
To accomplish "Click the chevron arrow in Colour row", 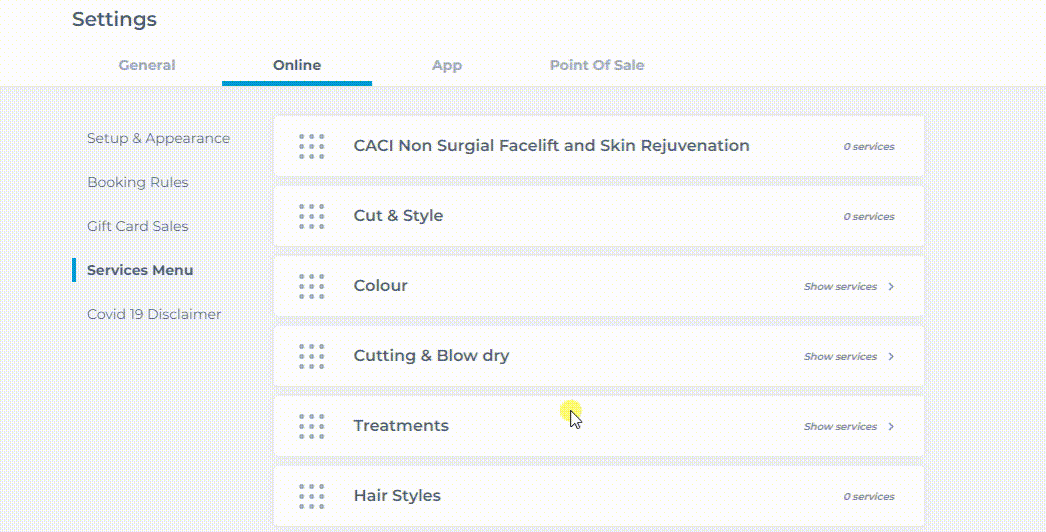I will coord(891,286).
